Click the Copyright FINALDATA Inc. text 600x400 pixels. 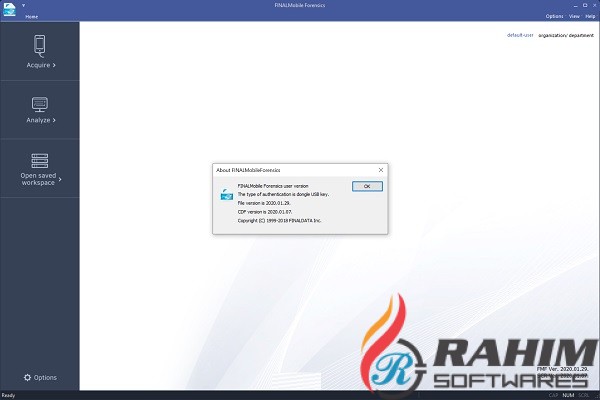[x=279, y=221]
